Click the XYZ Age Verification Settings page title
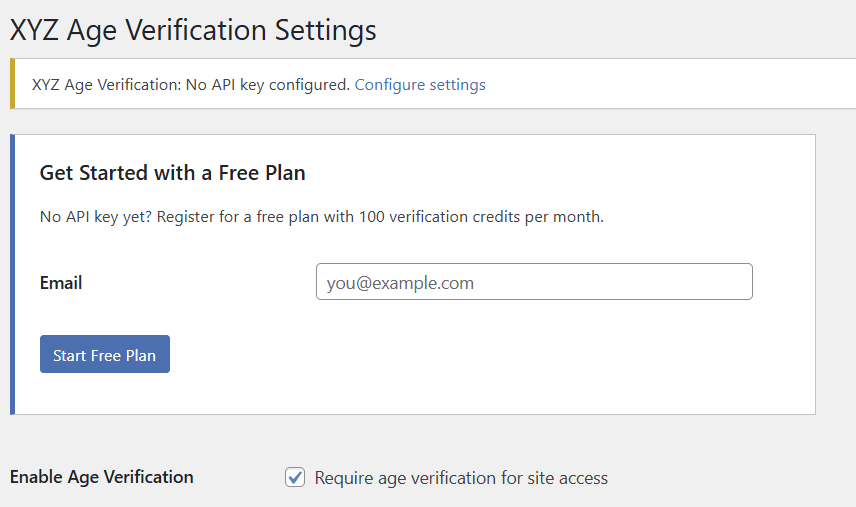The width and height of the screenshot is (856, 507). (193, 30)
